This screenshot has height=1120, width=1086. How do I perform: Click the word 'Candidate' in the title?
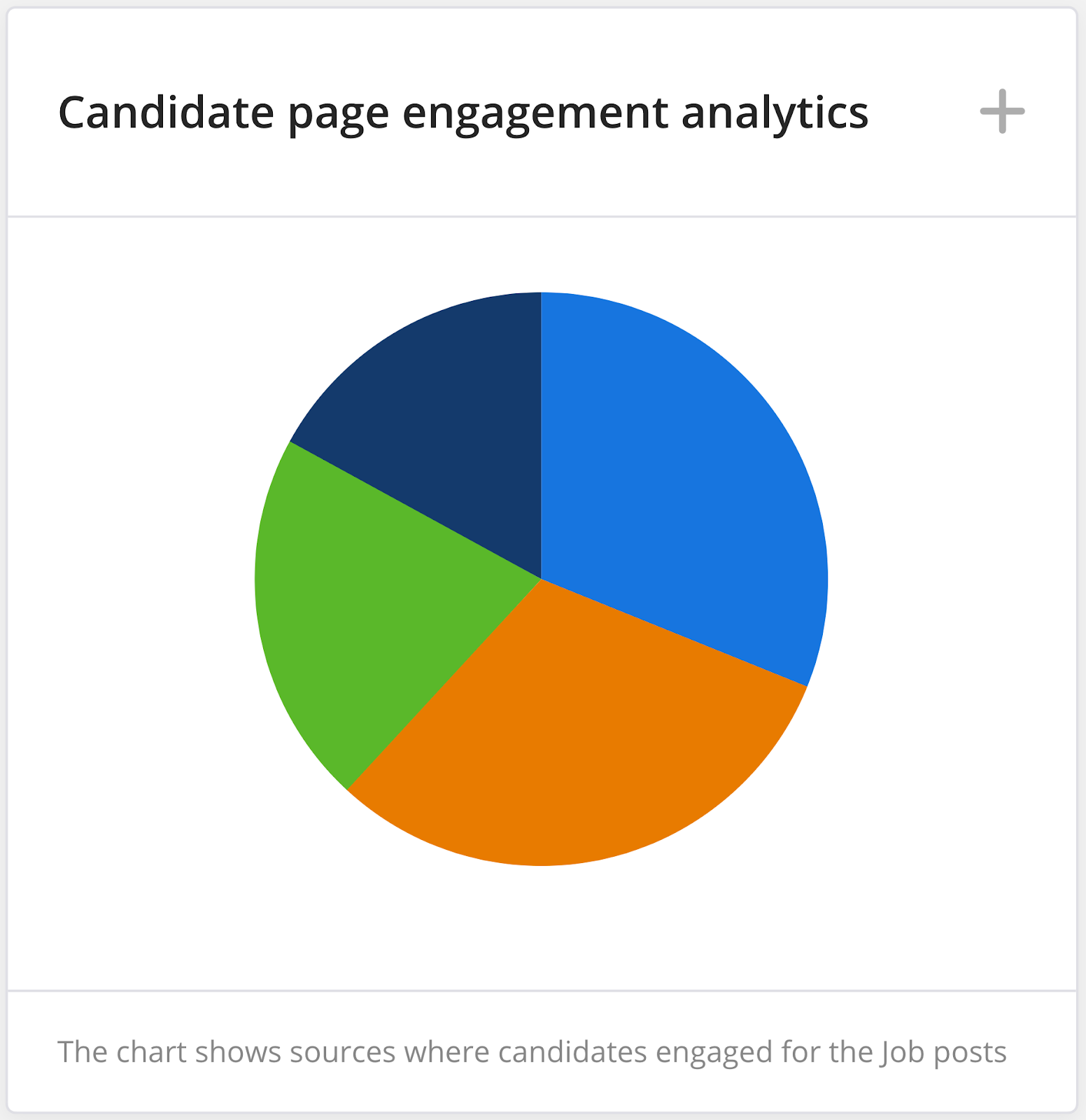166,113
